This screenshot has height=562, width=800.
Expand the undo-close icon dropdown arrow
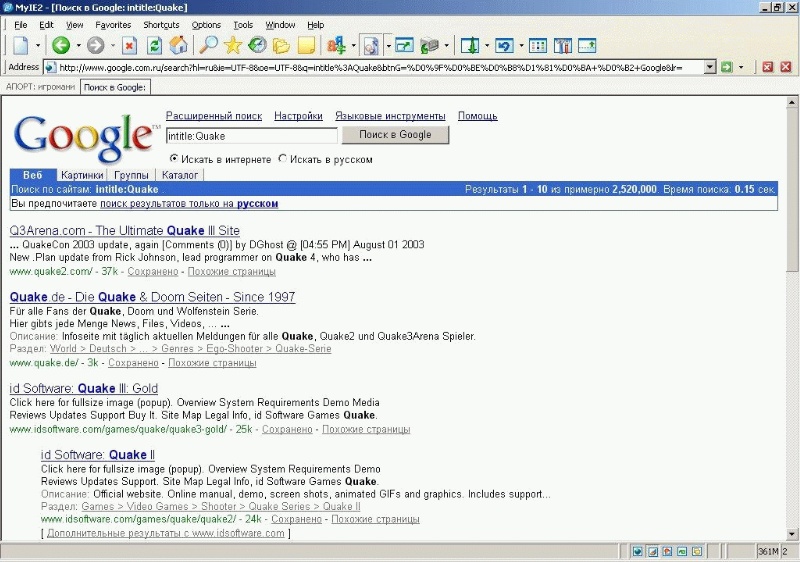[x=521, y=46]
